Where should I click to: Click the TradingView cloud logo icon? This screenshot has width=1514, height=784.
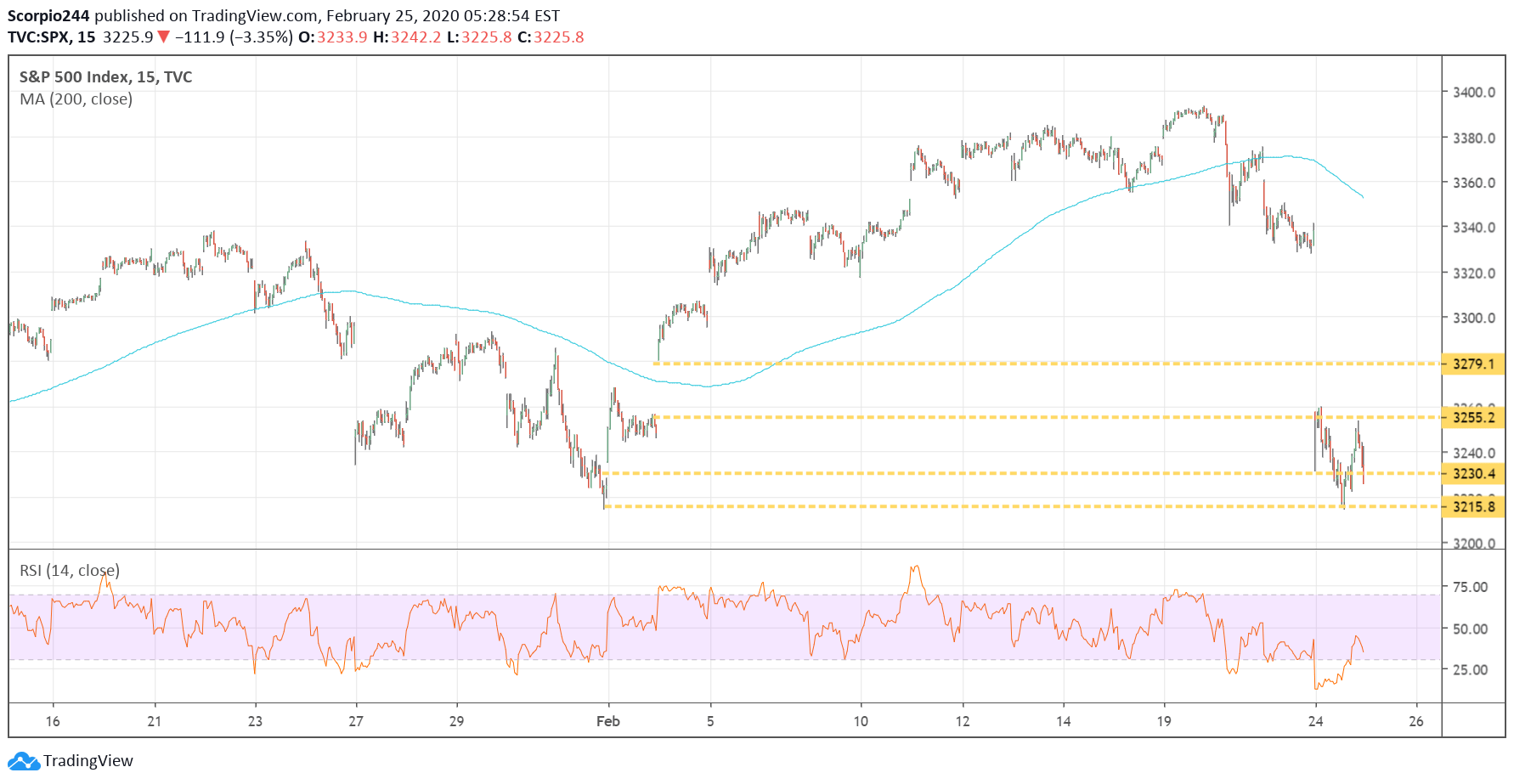point(24,760)
